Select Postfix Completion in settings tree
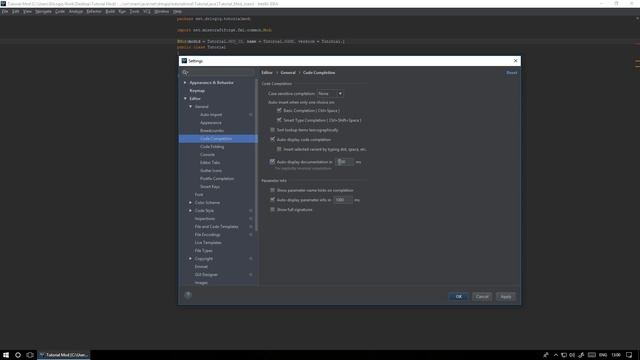Image resolution: width=640 pixels, height=360 pixels. pyautogui.click(x=217, y=179)
